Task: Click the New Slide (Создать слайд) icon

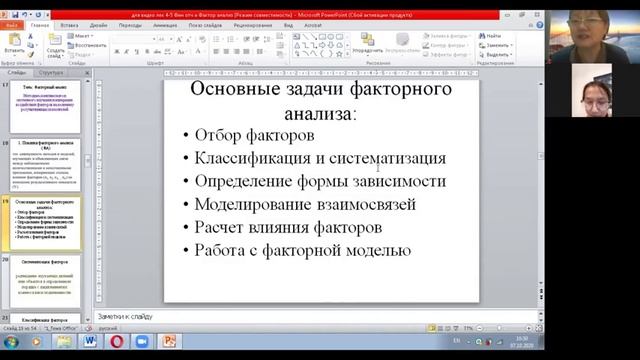Action: (x=55, y=40)
